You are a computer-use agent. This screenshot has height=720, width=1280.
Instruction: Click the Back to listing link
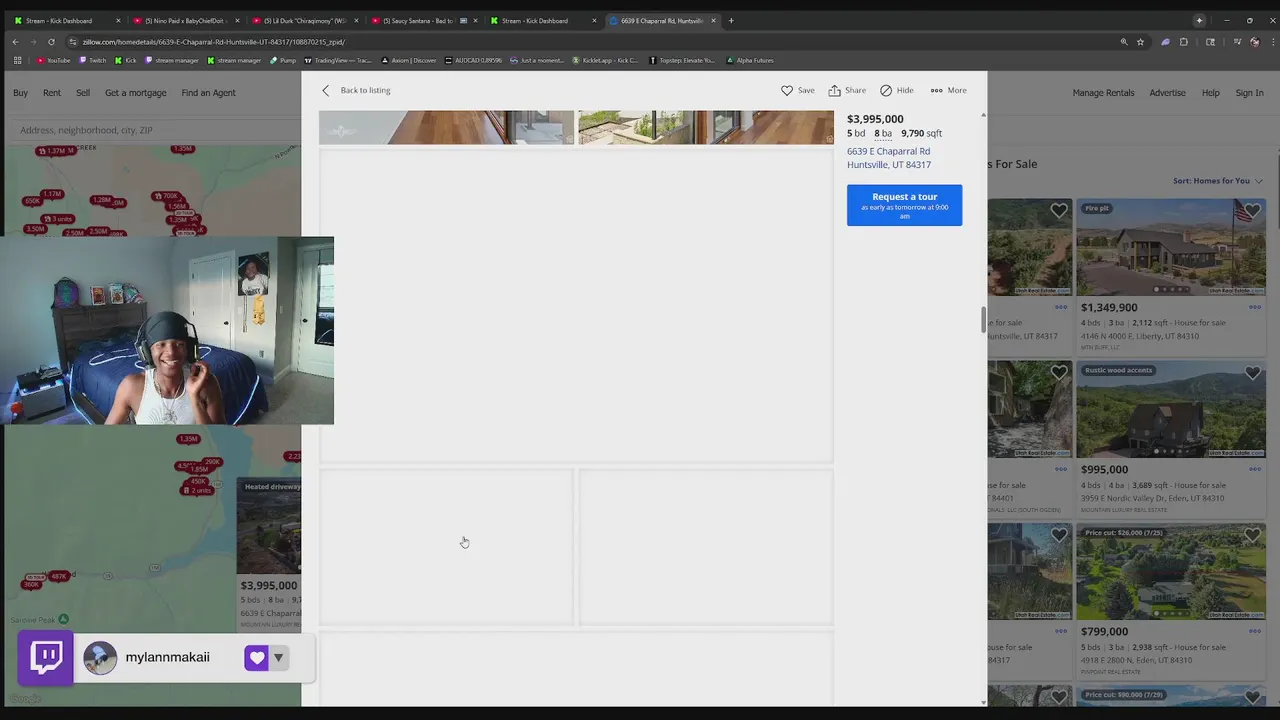(x=365, y=90)
